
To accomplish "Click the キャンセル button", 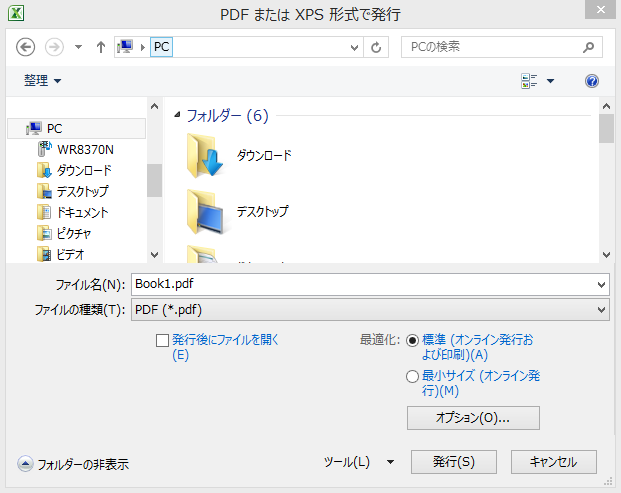I will 554,462.
